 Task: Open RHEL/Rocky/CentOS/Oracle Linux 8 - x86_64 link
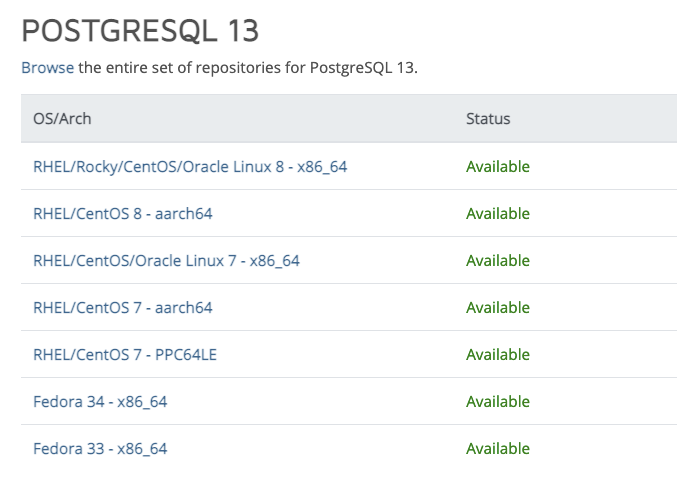[x=190, y=167]
